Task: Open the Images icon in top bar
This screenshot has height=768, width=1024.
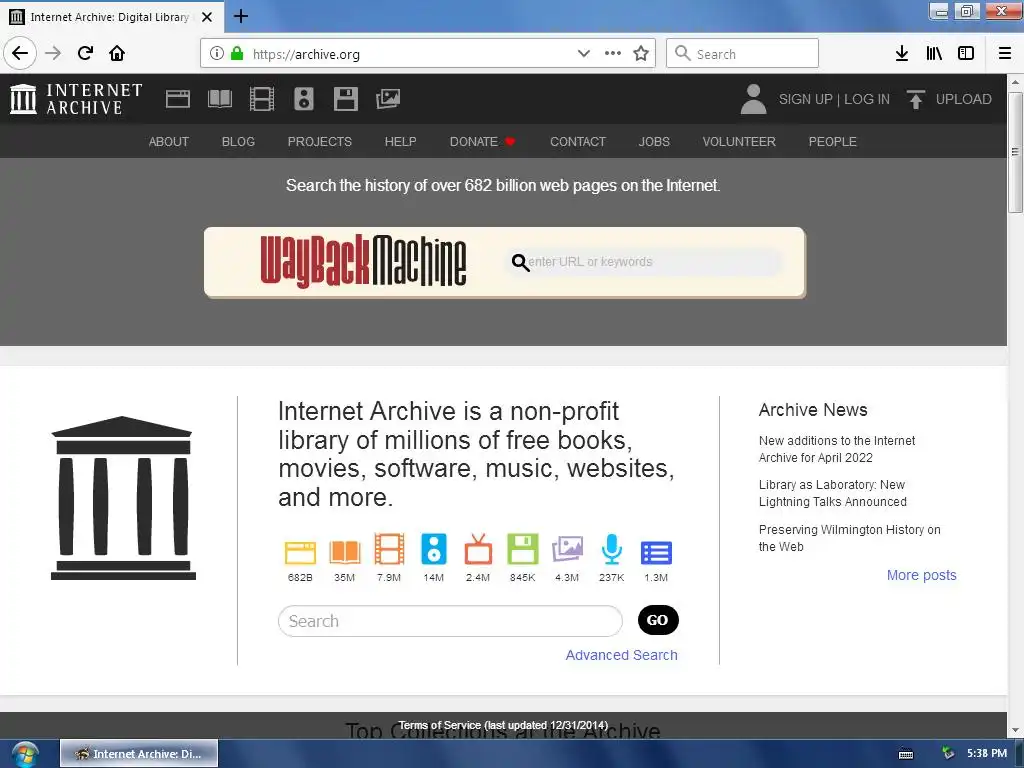Action: [388, 99]
